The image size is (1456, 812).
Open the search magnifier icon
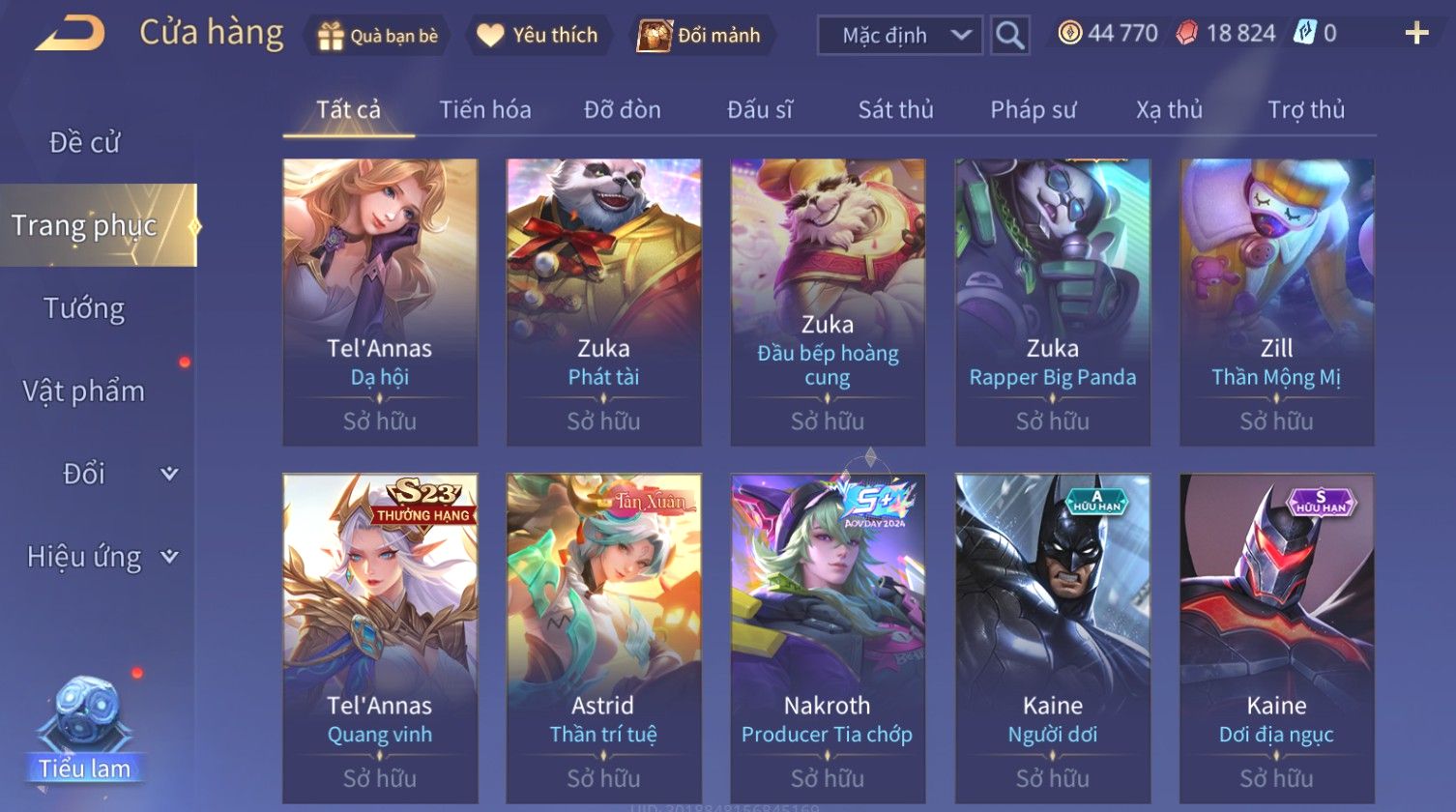click(x=1010, y=36)
